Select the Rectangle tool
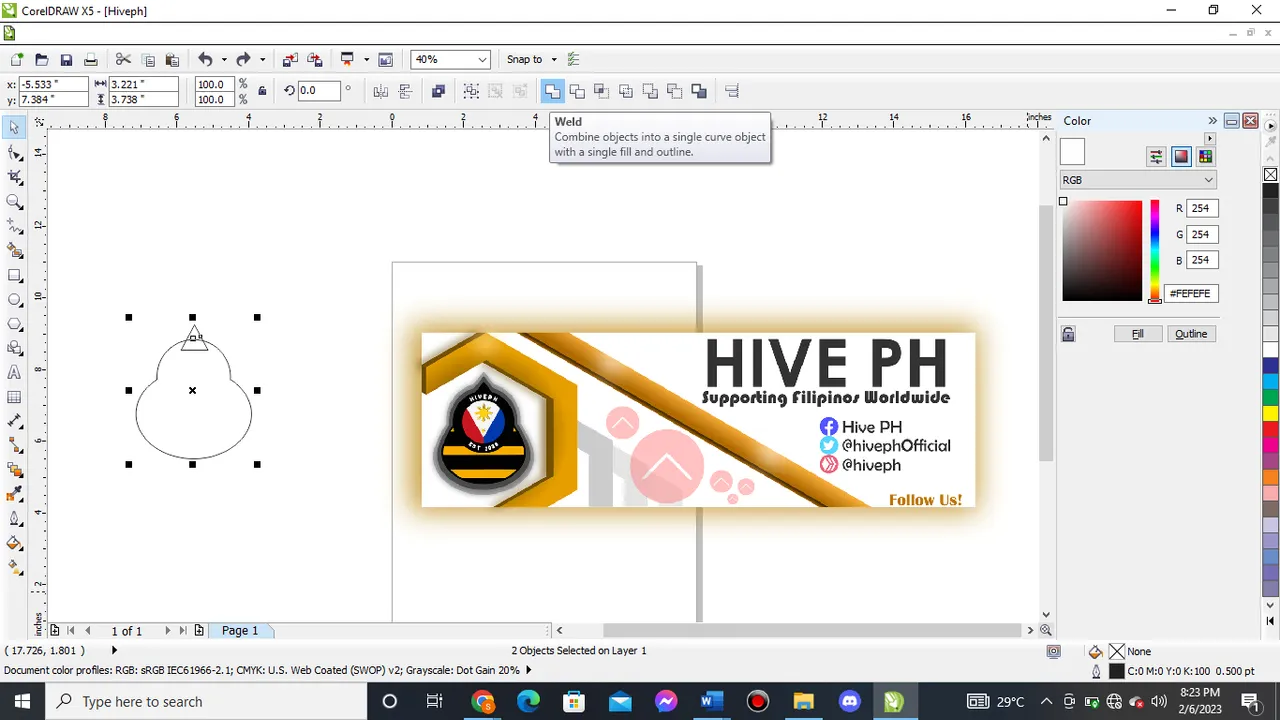 tap(14, 275)
